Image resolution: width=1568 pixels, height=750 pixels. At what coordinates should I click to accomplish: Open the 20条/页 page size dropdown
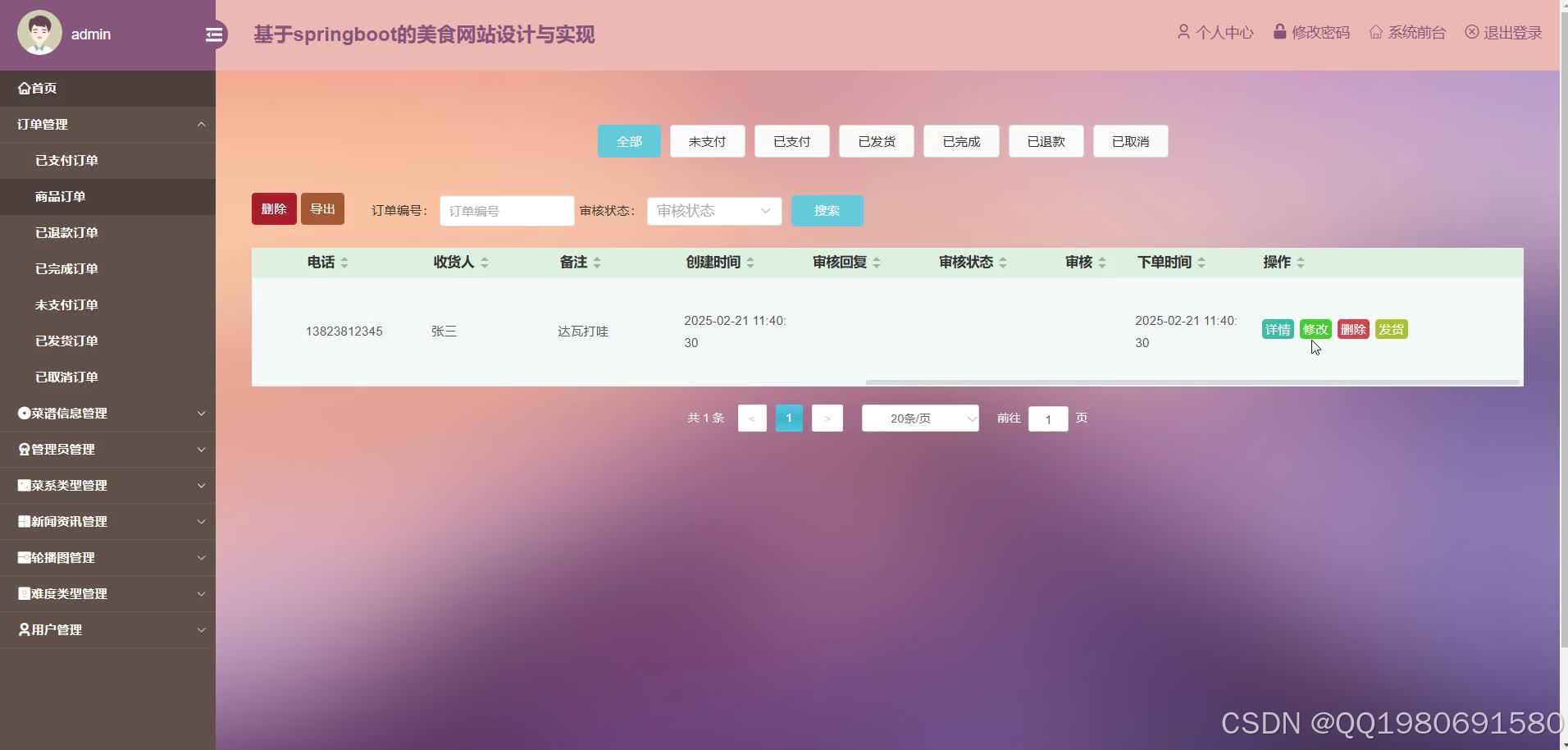pos(919,418)
